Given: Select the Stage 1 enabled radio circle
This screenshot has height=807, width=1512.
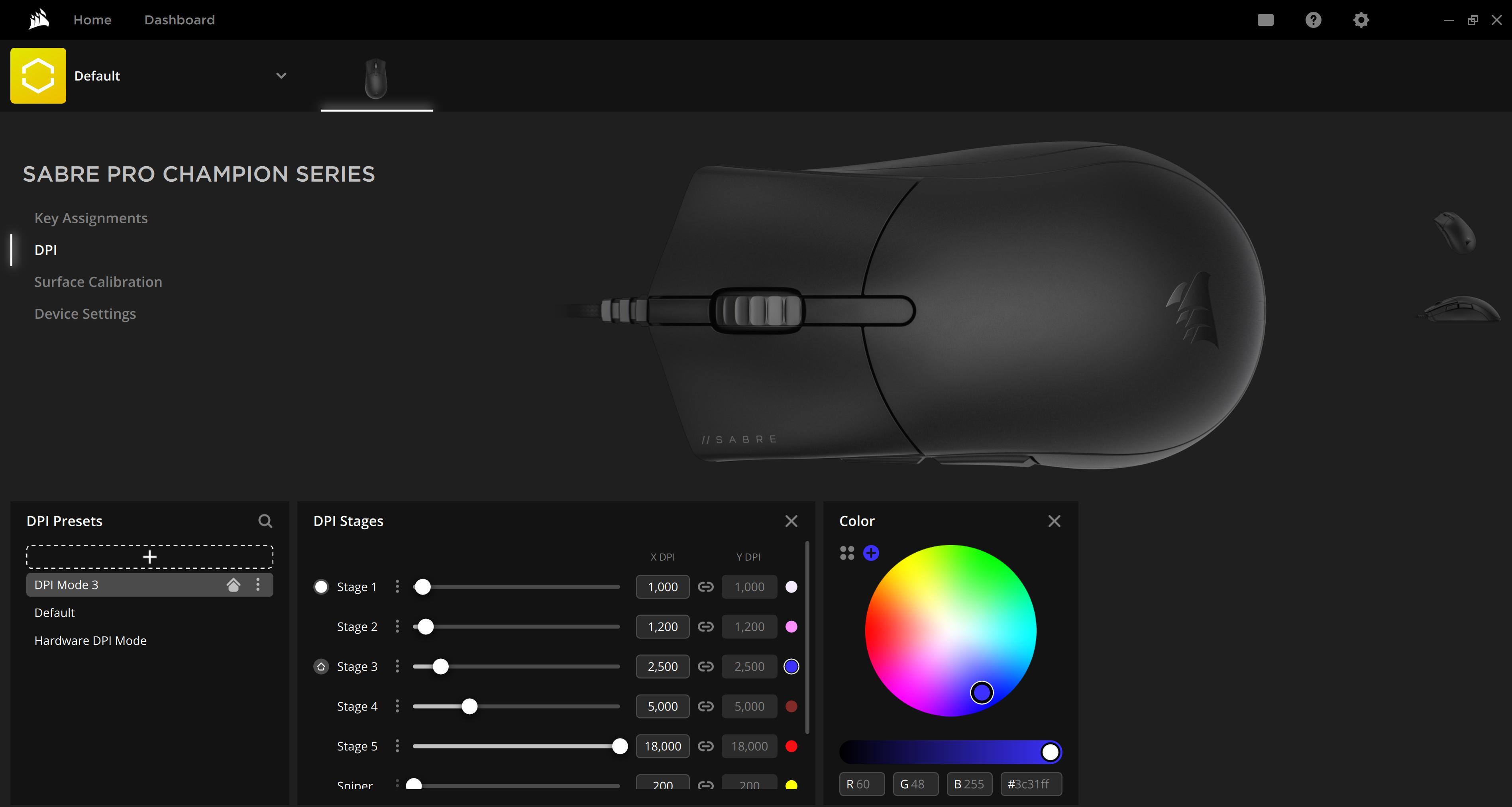Looking at the screenshot, I should coord(321,587).
